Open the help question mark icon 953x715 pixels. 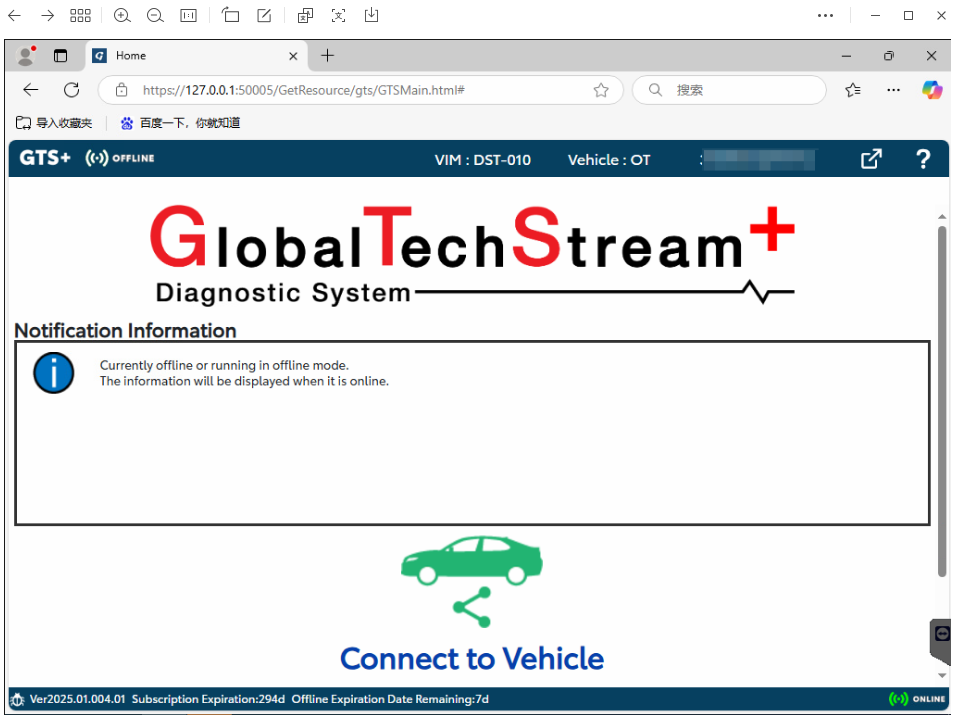[923, 159]
